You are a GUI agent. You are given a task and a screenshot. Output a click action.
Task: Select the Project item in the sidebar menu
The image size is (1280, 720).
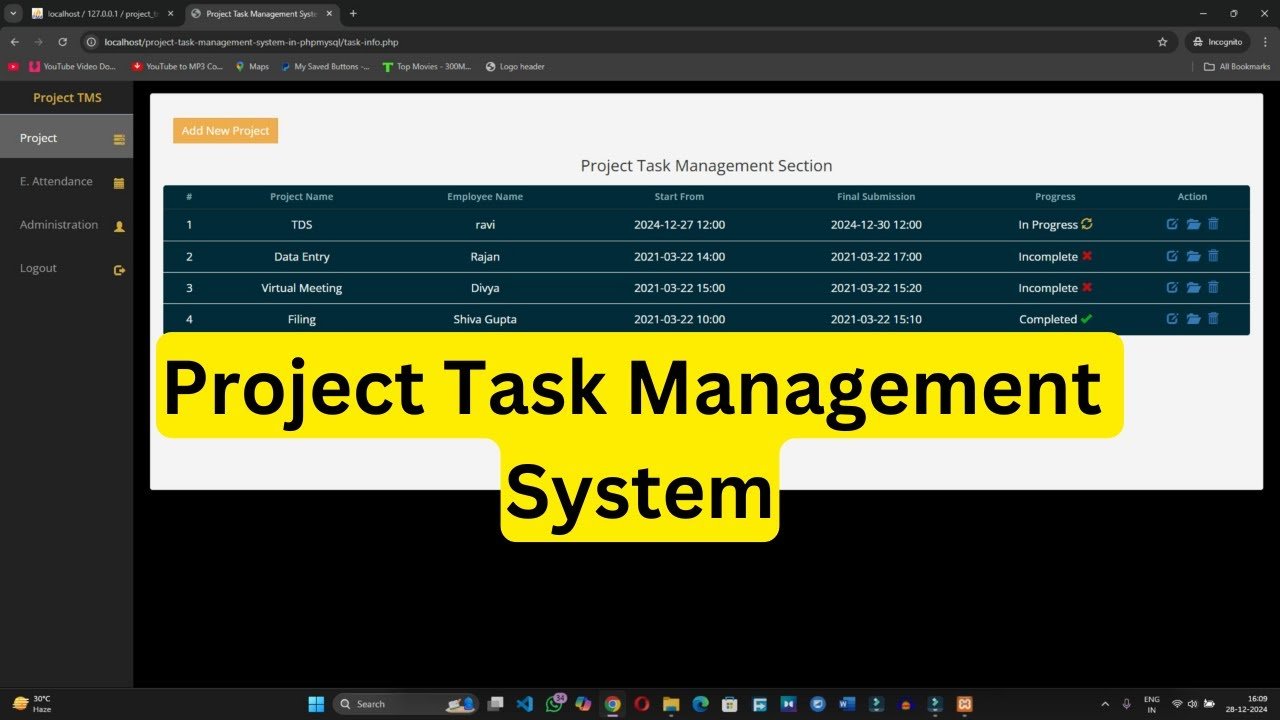[x=38, y=138]
